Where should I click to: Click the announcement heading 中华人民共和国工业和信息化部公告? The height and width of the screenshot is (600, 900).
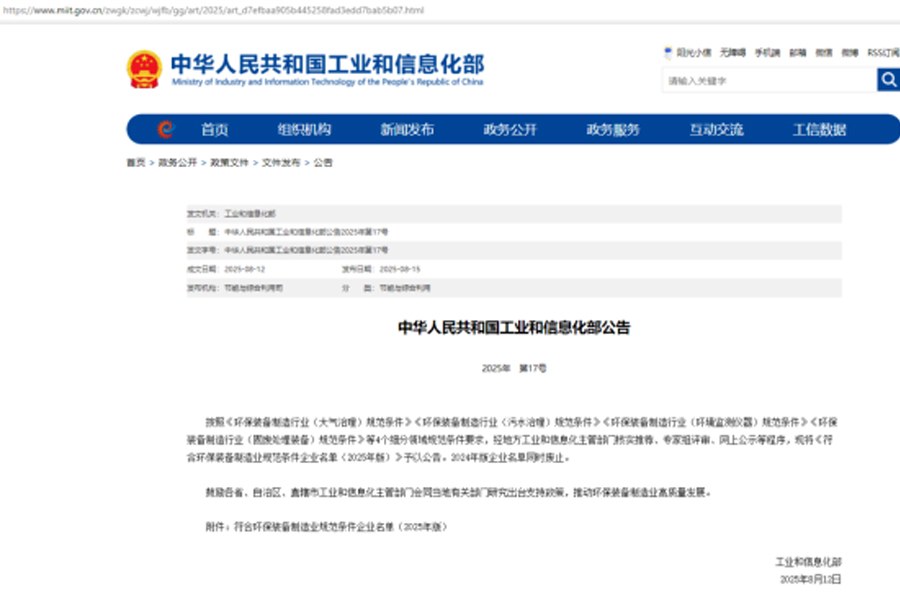tap(514, 327)
